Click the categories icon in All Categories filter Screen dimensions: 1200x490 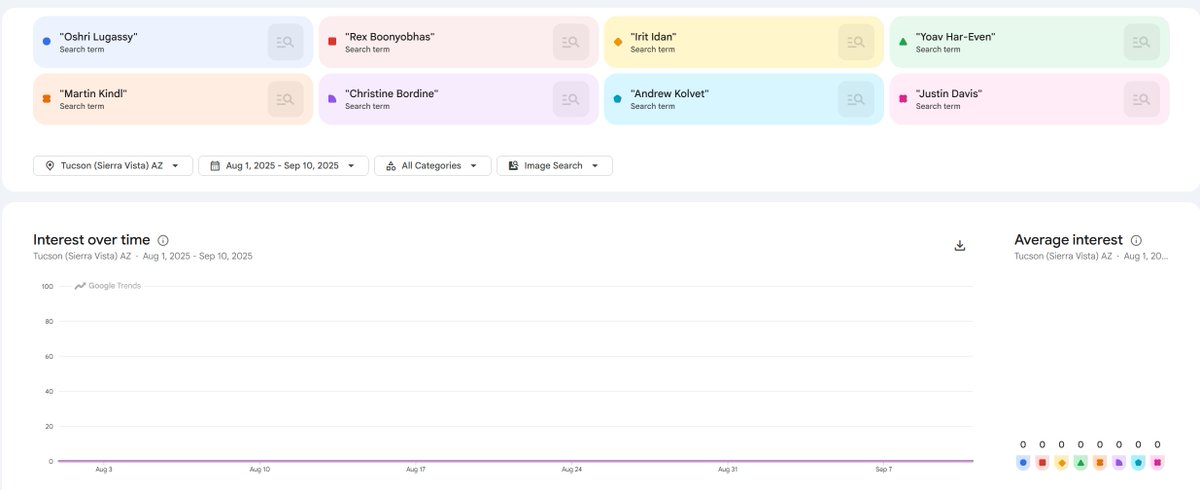(390, 166)
